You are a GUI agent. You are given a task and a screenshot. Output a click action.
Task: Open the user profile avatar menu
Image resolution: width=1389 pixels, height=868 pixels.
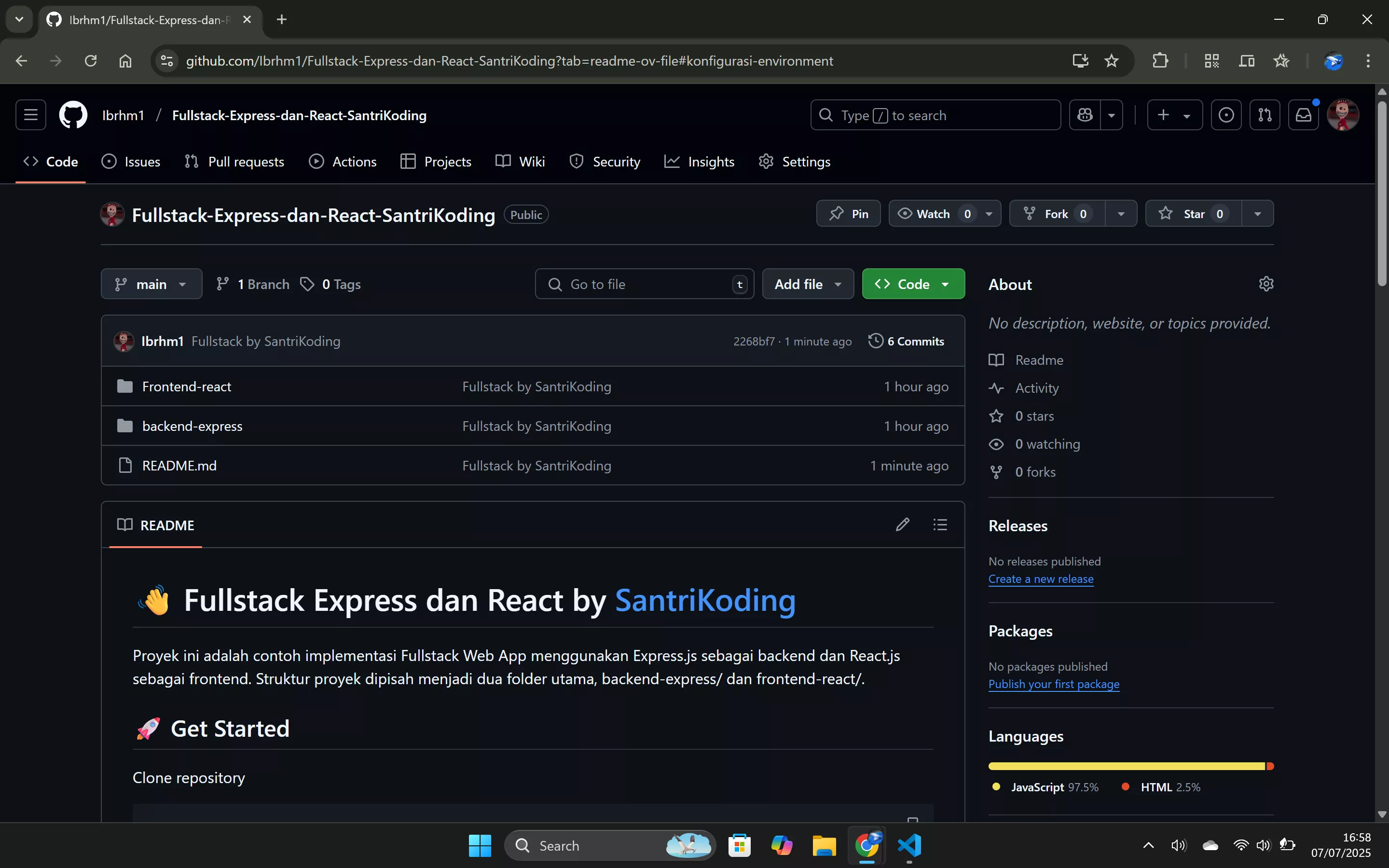tap(1343, 115)
